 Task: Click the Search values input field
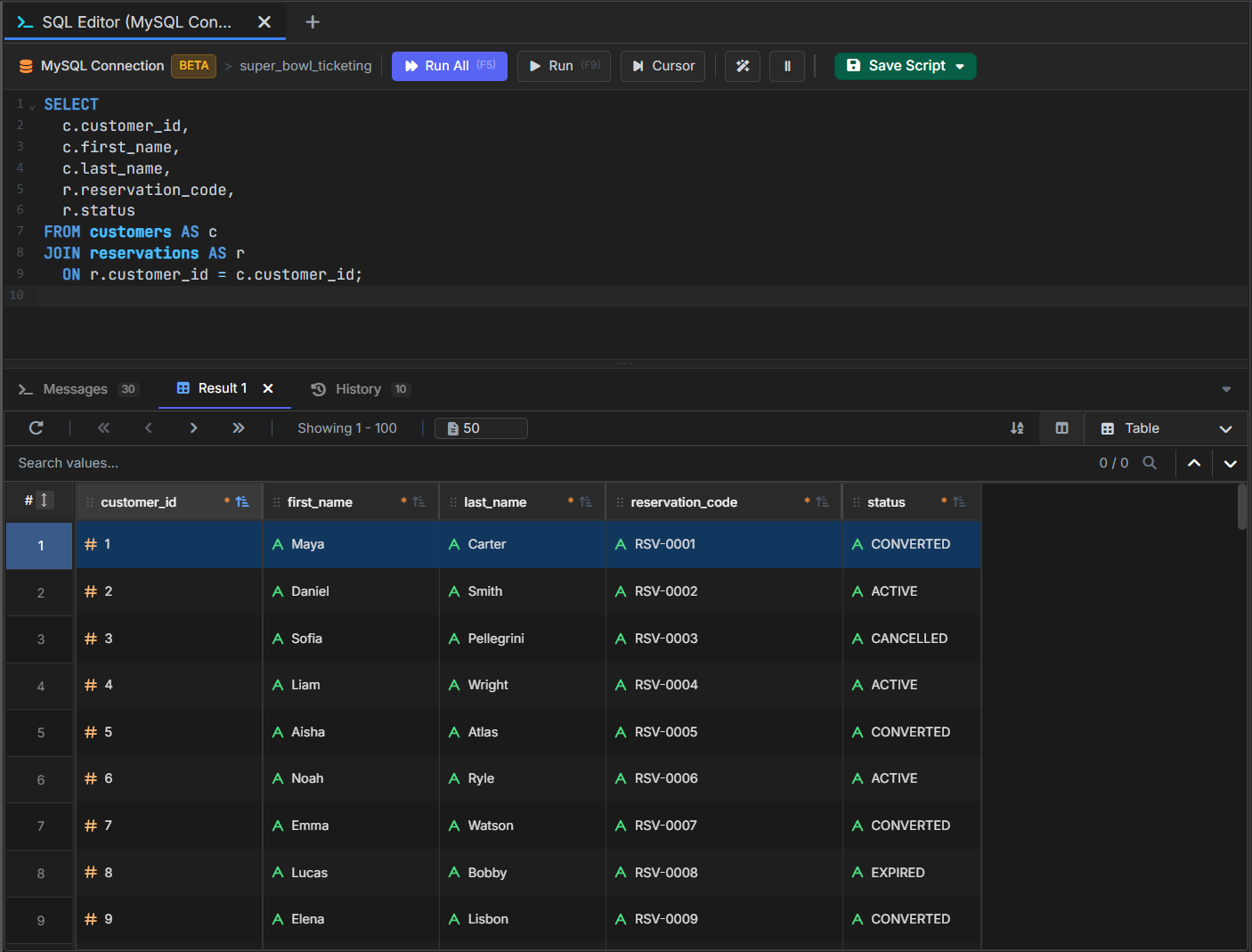click(x=543, y=463)
